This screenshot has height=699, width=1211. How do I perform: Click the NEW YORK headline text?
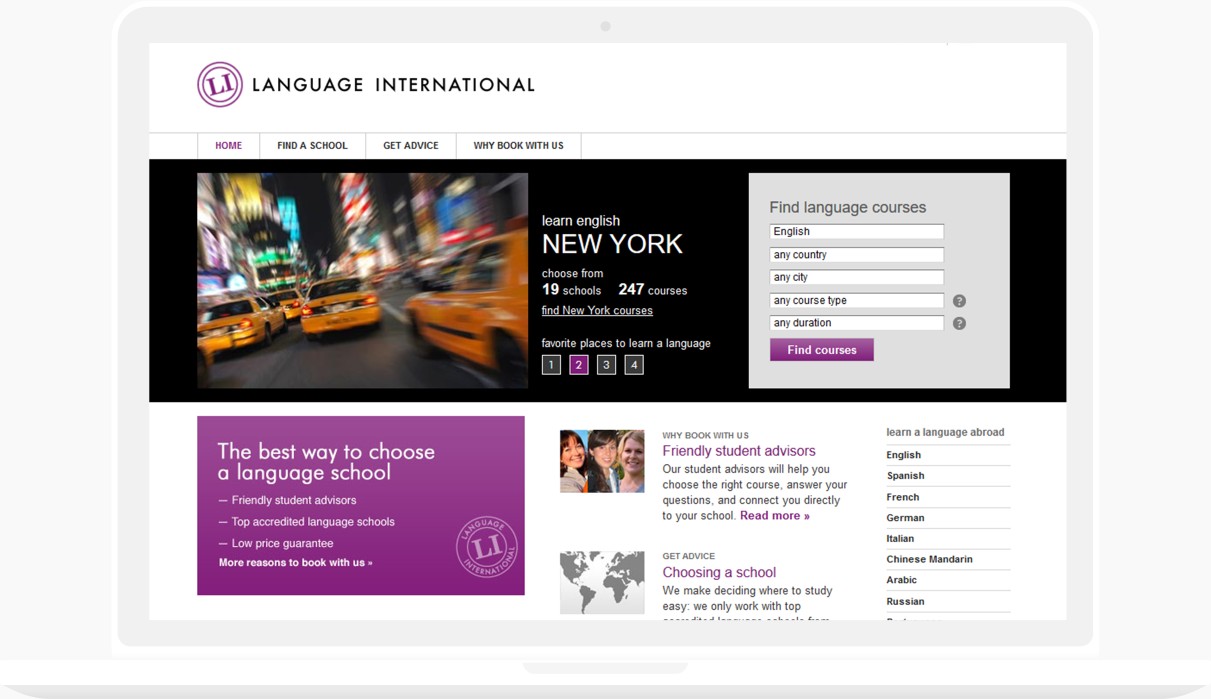click(612, 244)
